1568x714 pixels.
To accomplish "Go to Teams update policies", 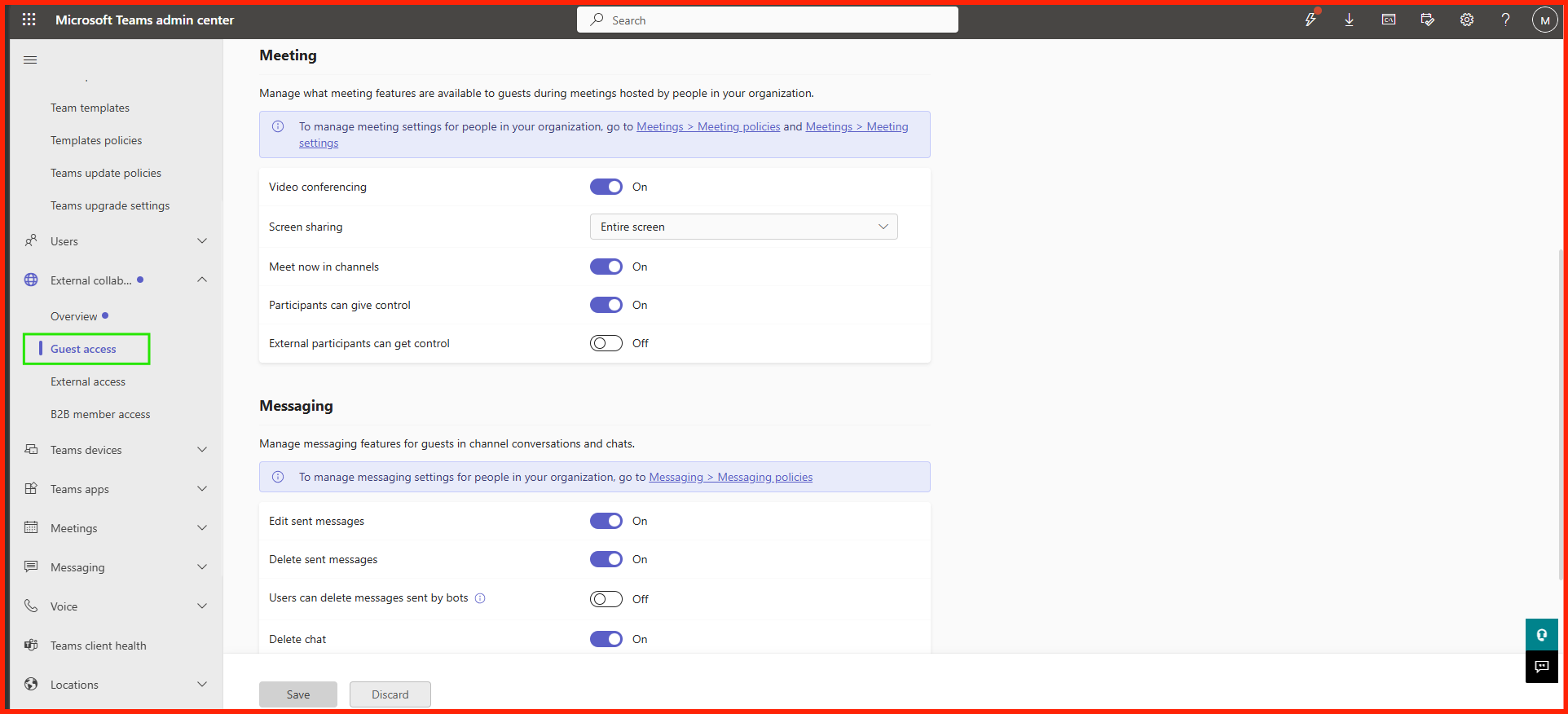I will [x=106, y=173].
